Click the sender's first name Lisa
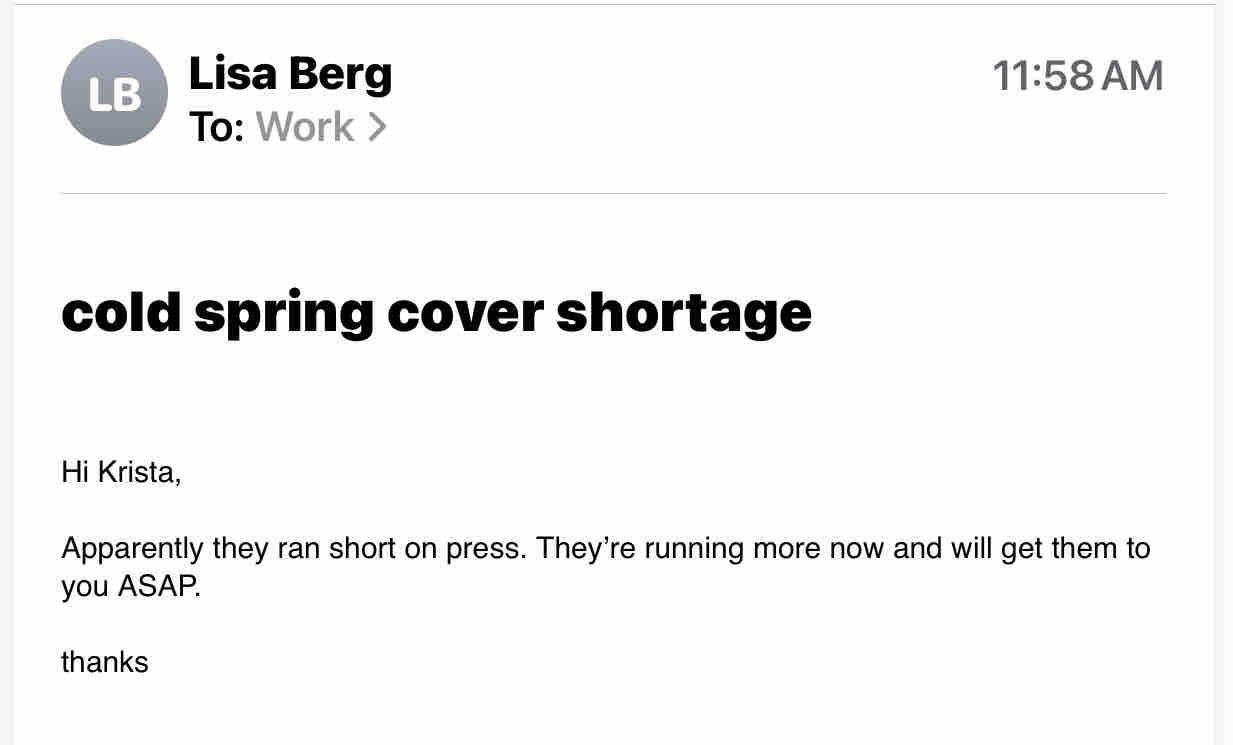 (230, 74)
